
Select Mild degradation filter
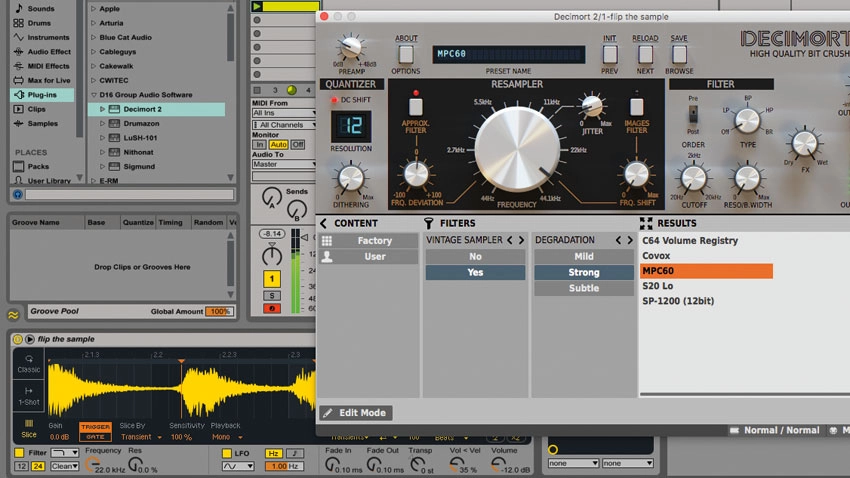click(584, 256)
